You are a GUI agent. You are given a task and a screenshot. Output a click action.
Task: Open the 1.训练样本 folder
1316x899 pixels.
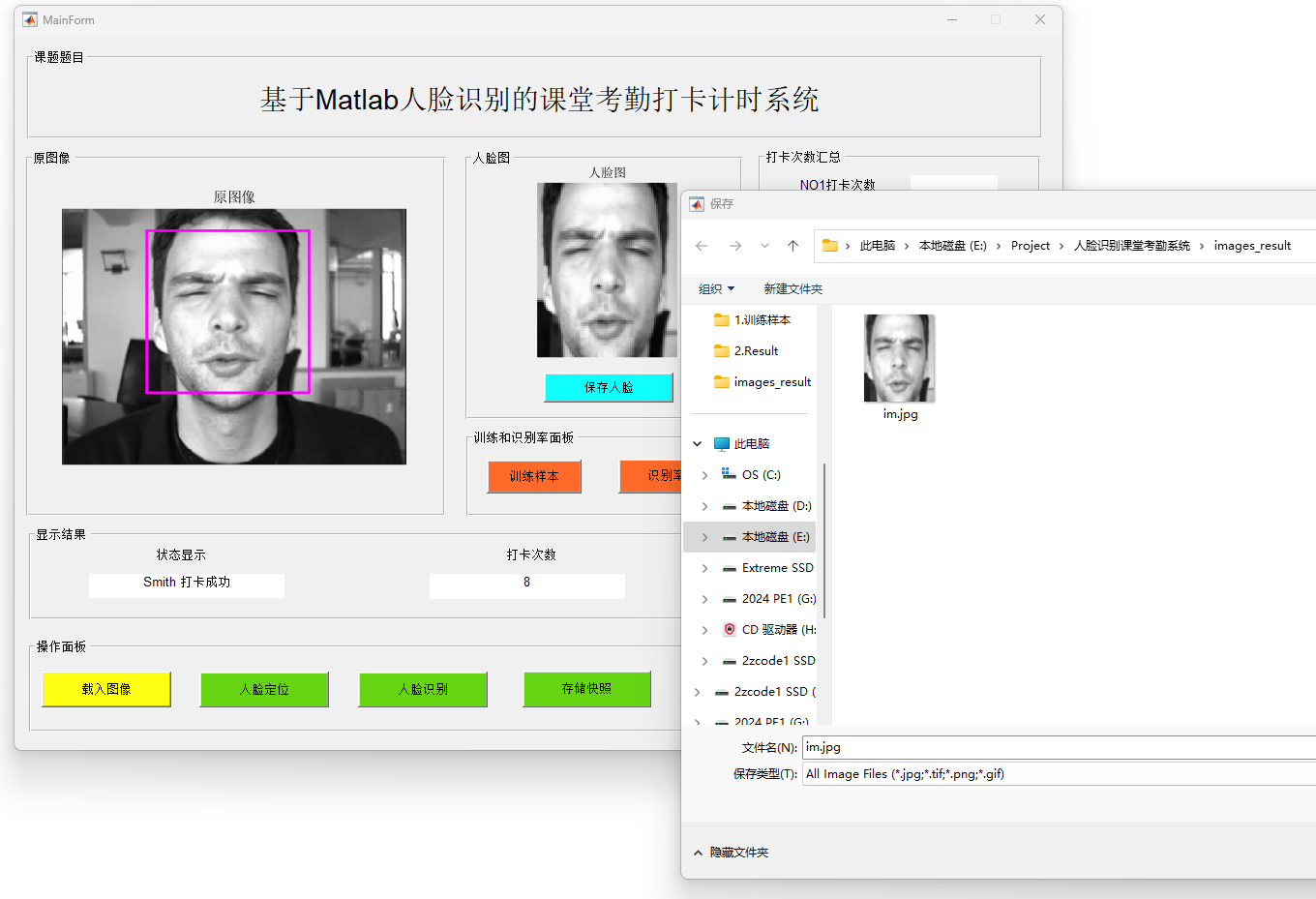tap(762, 320)
